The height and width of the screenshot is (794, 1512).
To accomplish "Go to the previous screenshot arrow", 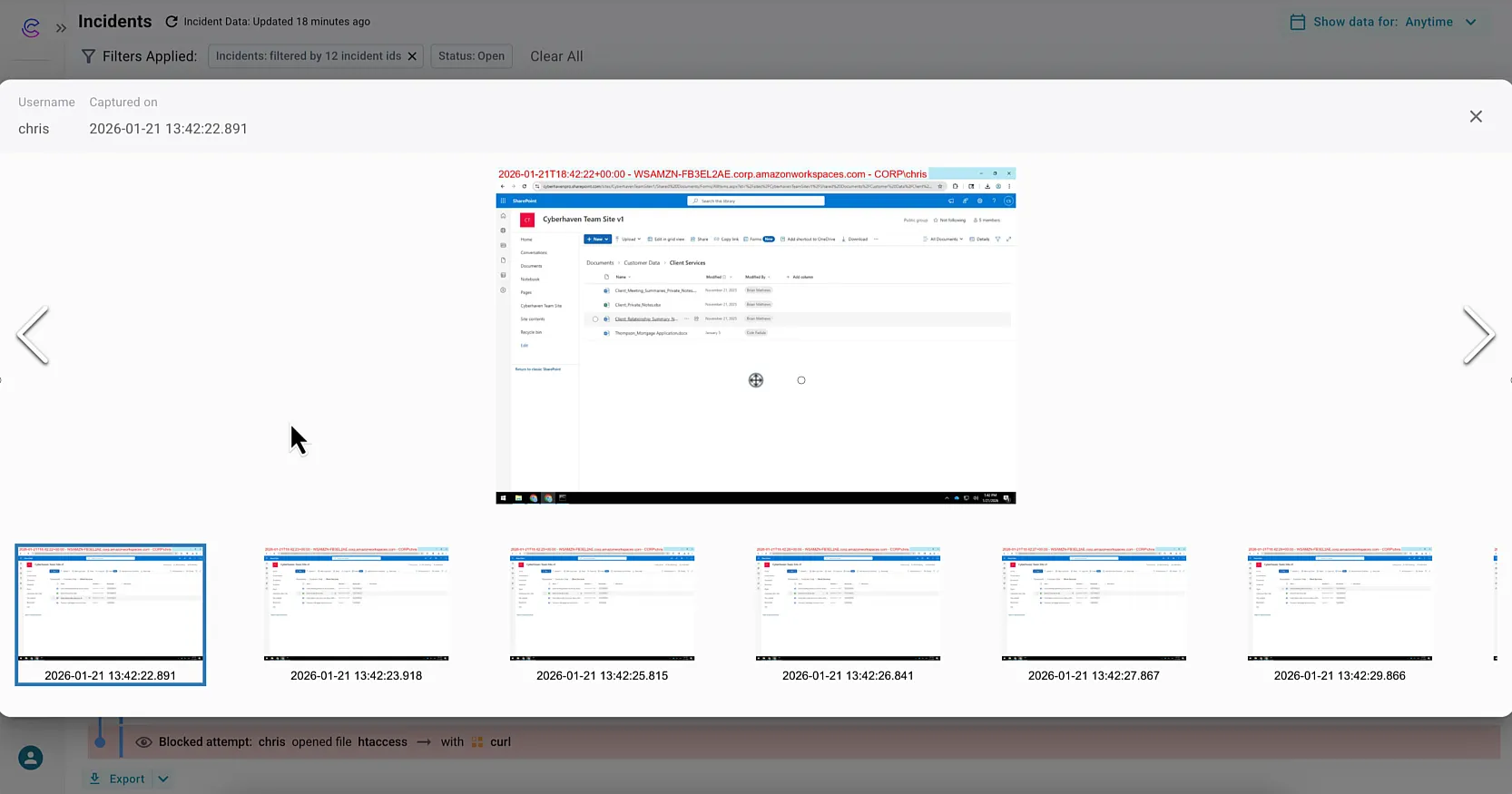I will pyautogui.click(x=33, y=335).
